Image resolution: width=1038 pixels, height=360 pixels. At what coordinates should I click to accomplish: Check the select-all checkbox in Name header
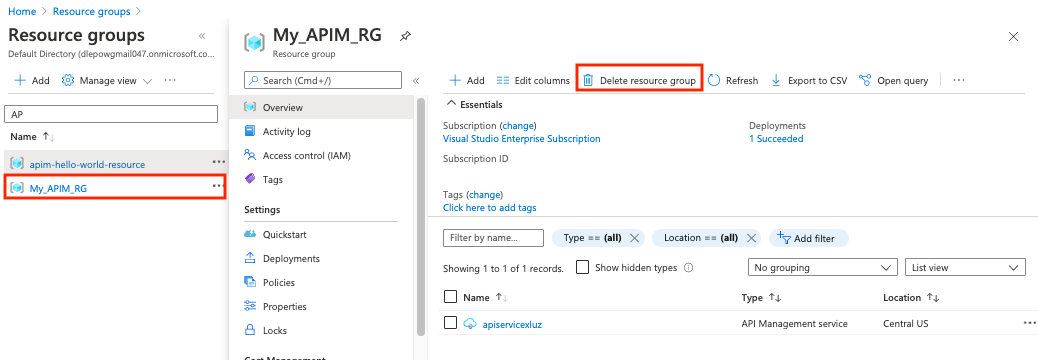pos(451,296)
